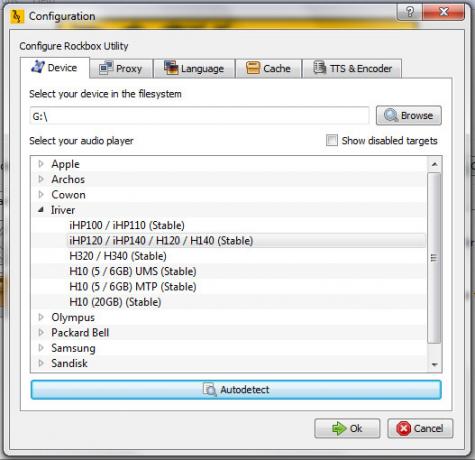The image size is (475, 460).
Task: Click the Rockbox logo in the title bar
Action: (x=17, y=16)
